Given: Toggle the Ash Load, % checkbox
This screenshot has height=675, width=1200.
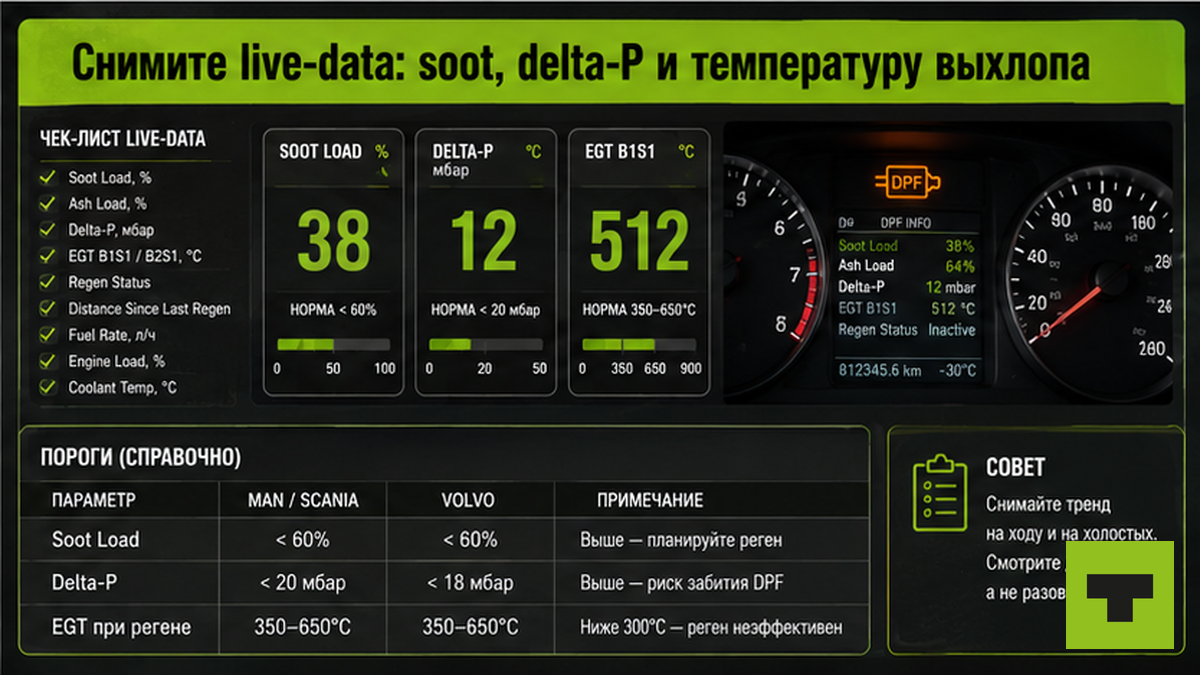Looking at the screenshot, I should coord(46,204).
